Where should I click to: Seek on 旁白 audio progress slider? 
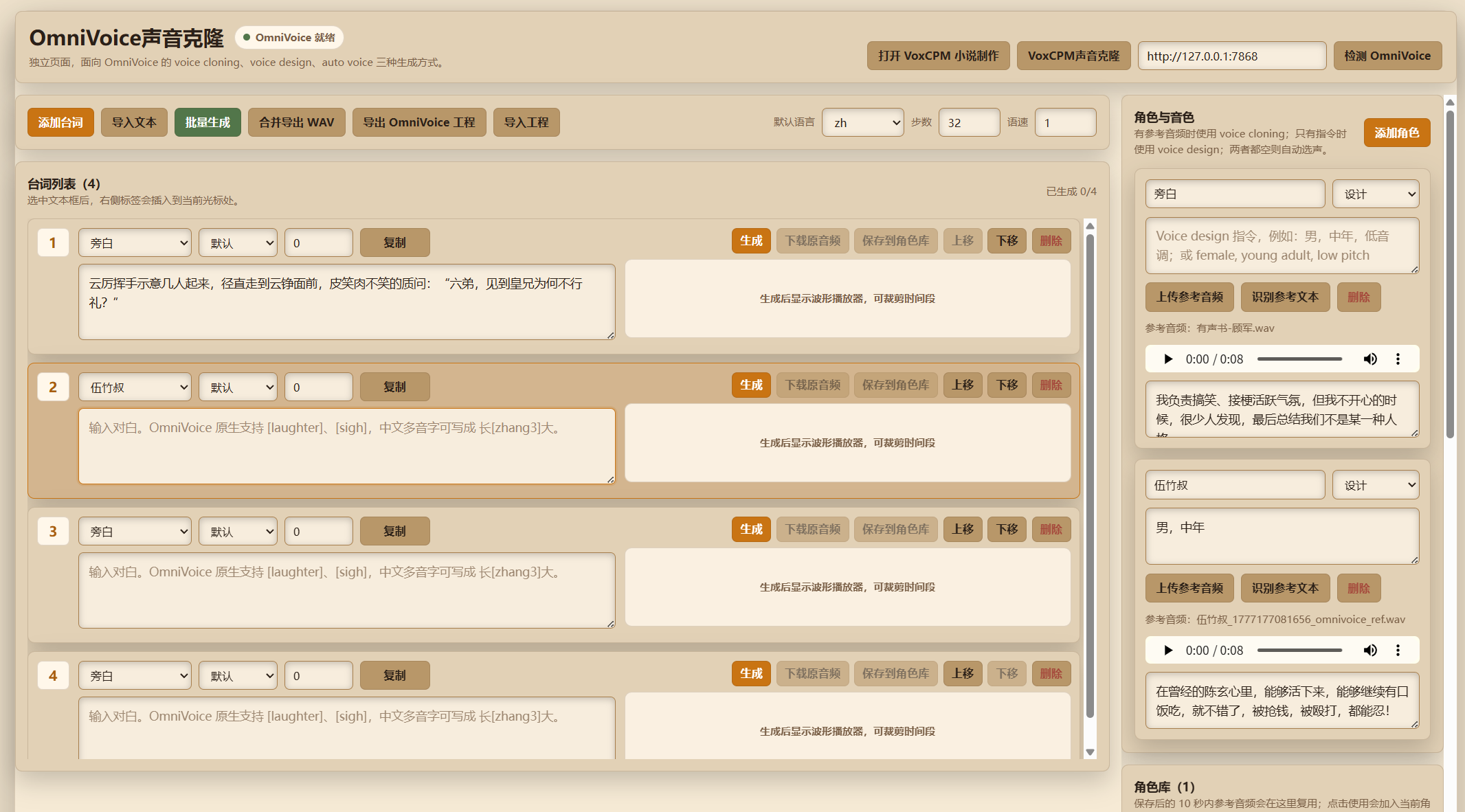[1299, 359]
